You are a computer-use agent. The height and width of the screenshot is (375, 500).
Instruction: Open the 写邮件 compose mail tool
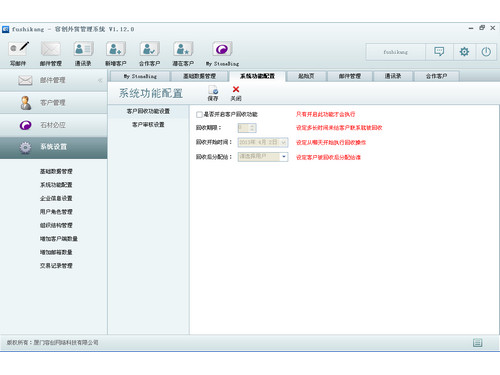point(18,53)
